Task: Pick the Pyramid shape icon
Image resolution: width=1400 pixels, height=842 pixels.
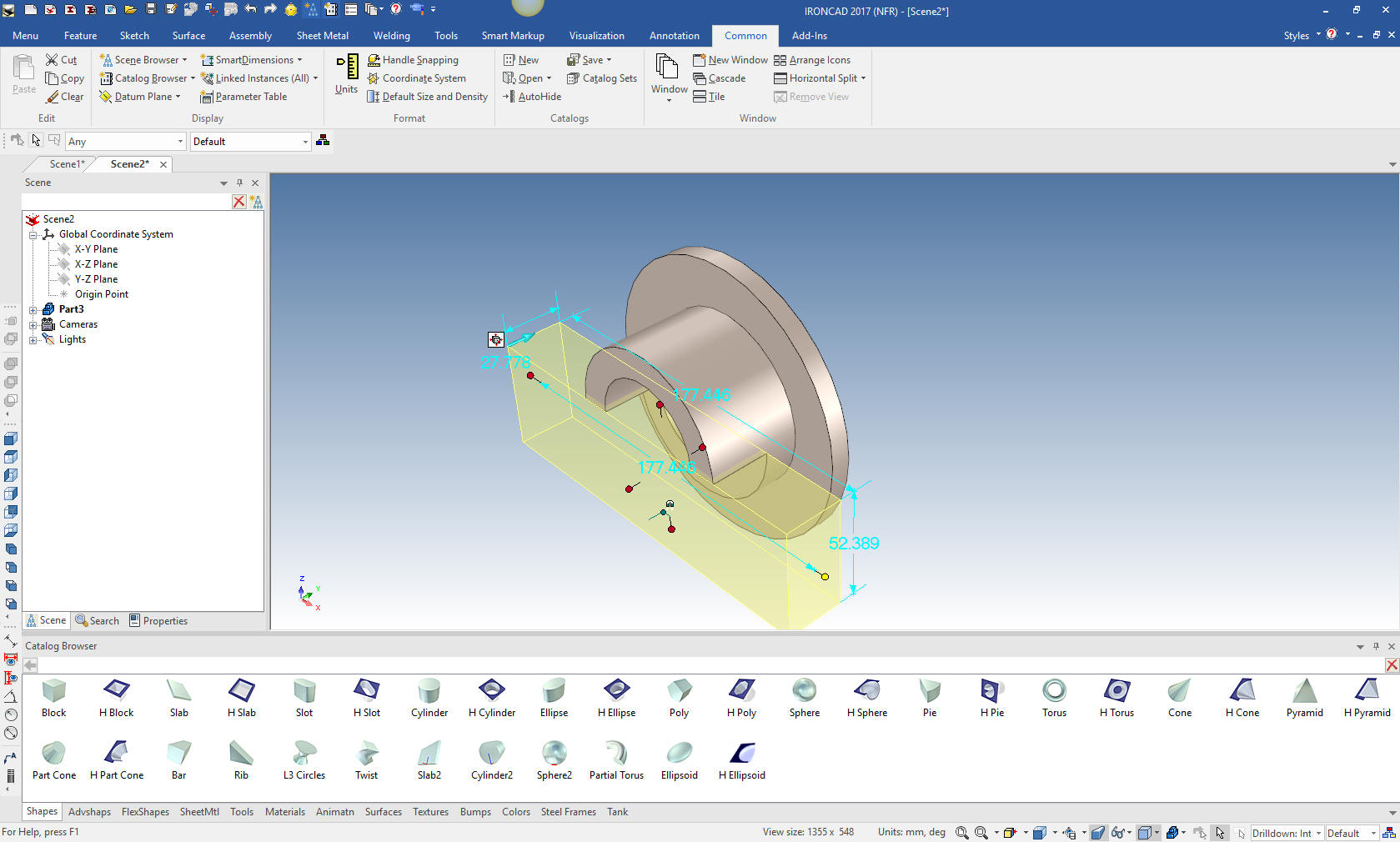Action: pyautogui.click(x=1304, y=697)
